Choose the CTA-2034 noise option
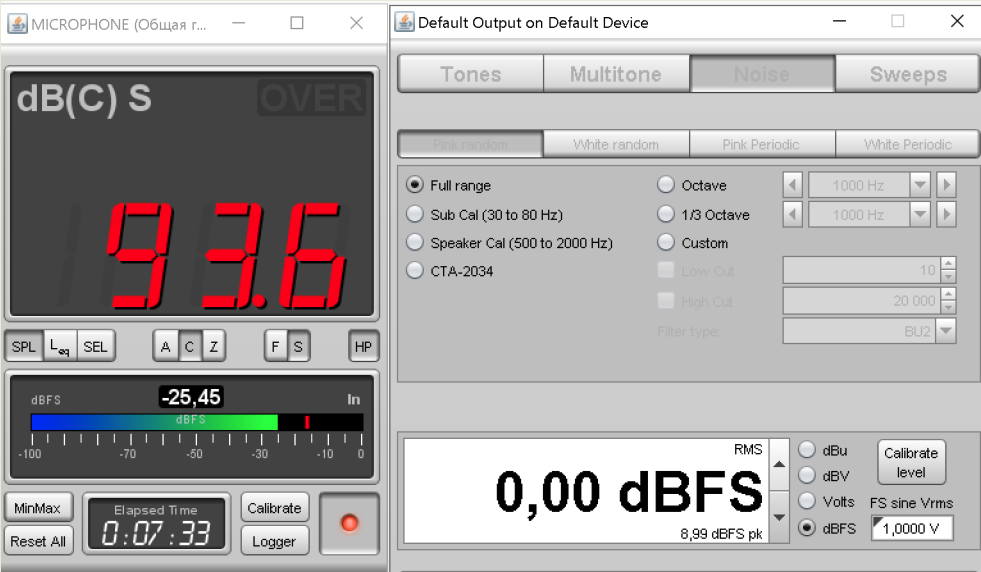The width and height of the screenshot is (981, 572). tap(415, 270)
